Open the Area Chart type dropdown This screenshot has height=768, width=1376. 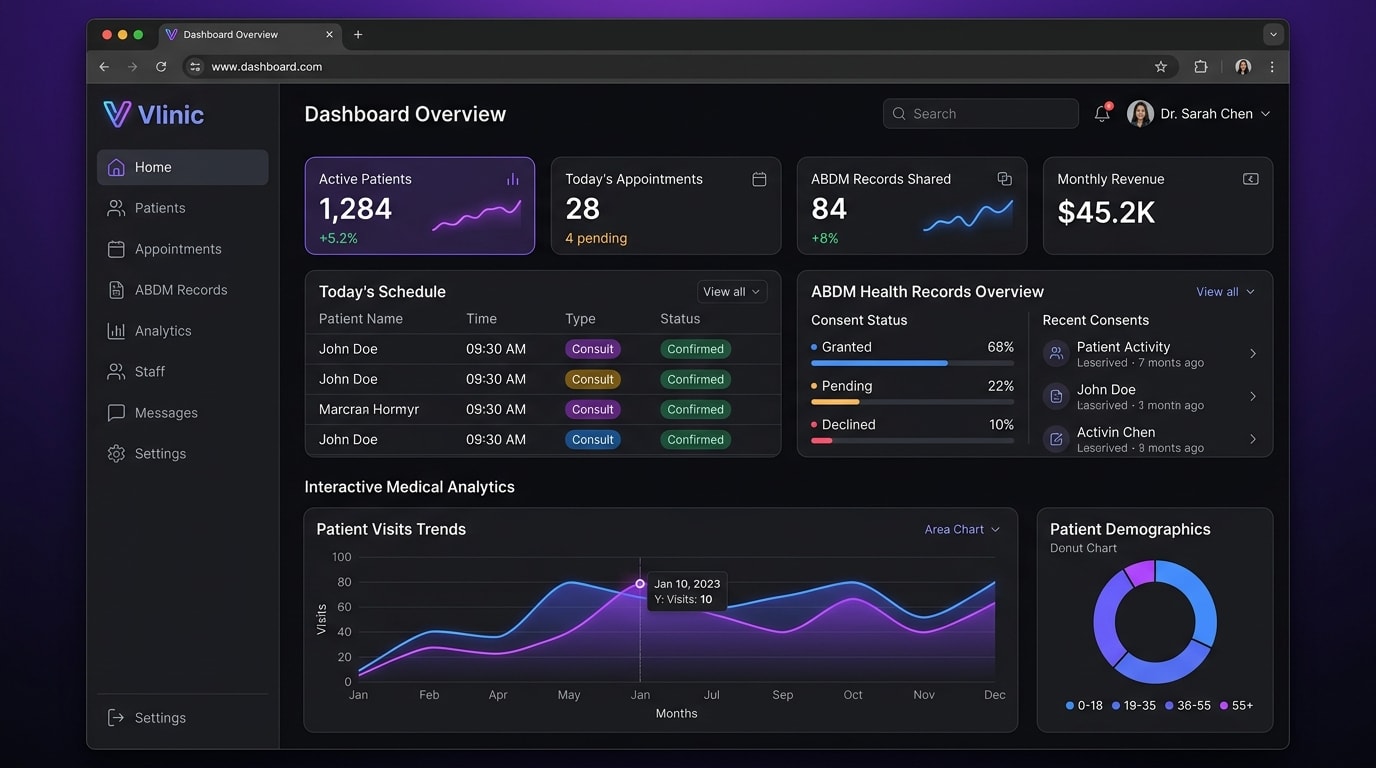(962, 529)
